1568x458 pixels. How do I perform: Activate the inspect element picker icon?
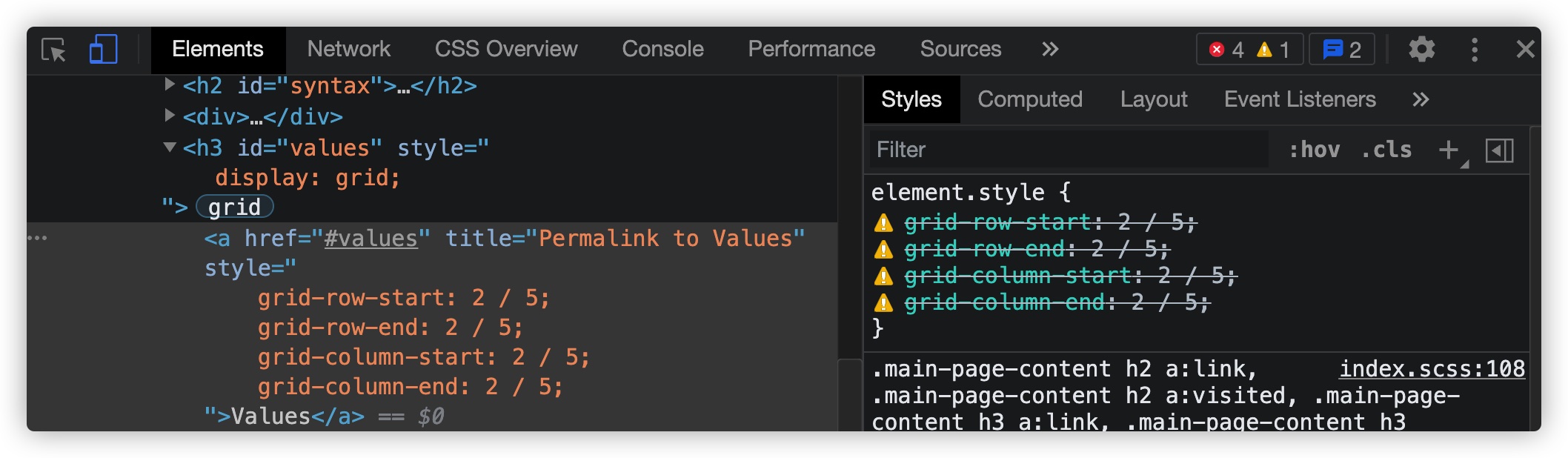coord(53,50)
